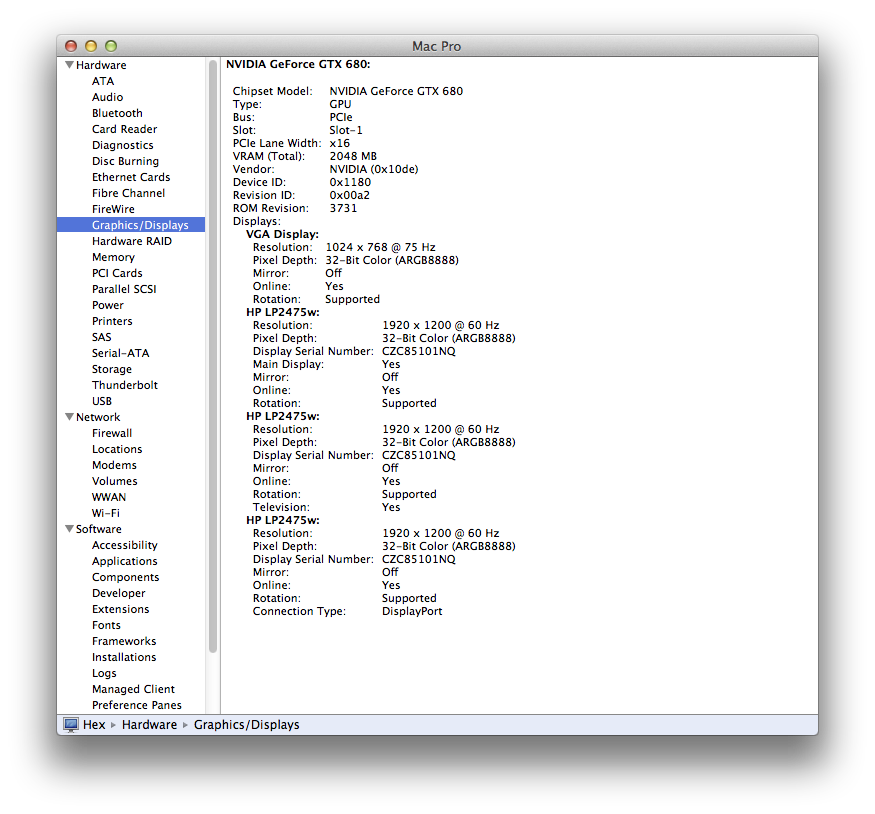Open Thunderbolt entry
Image resolution: width=875 pixels, height=814 pixels.
click(x=124, y=385)
